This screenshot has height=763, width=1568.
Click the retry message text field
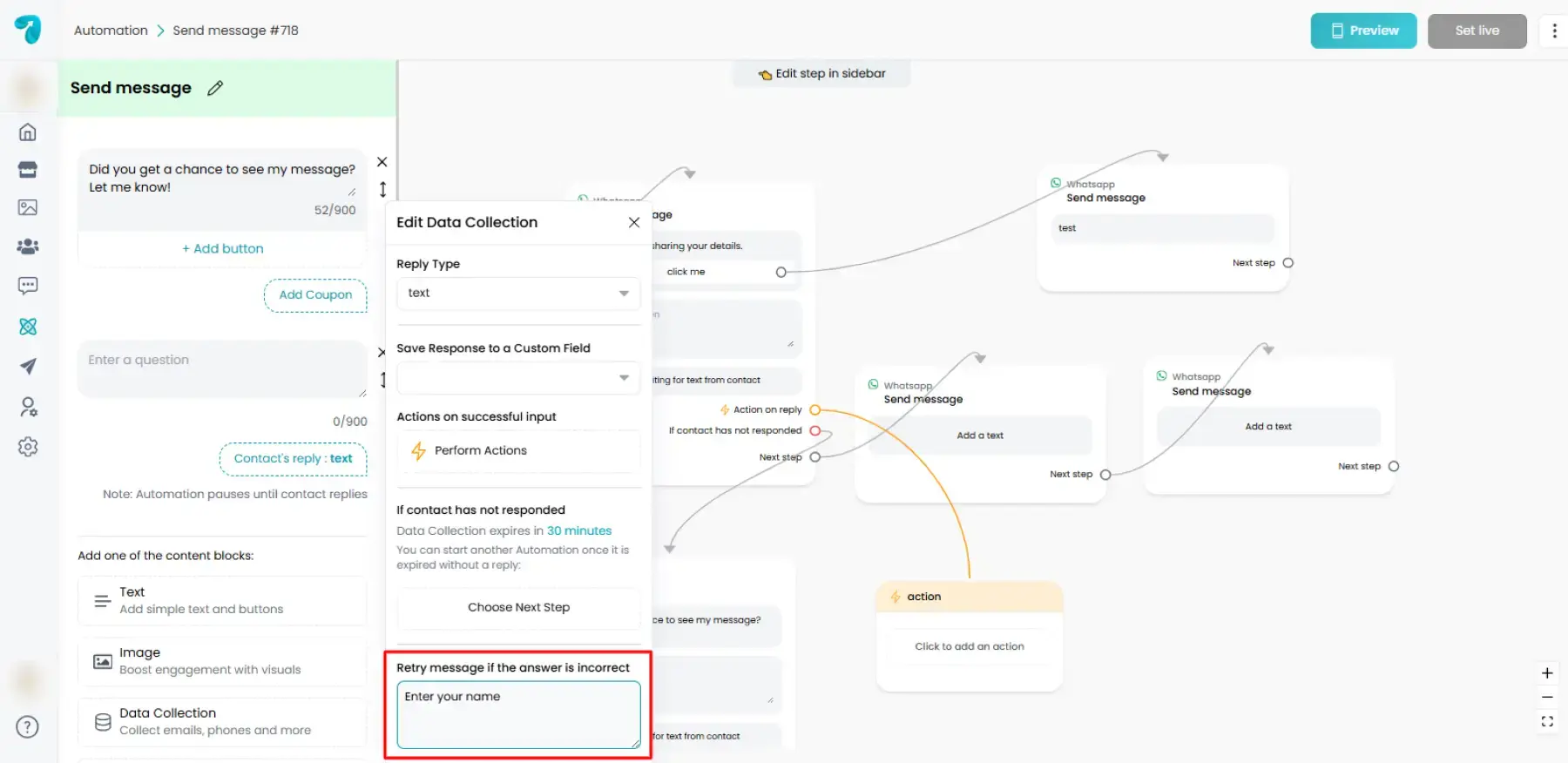click(x=518, y=715)
